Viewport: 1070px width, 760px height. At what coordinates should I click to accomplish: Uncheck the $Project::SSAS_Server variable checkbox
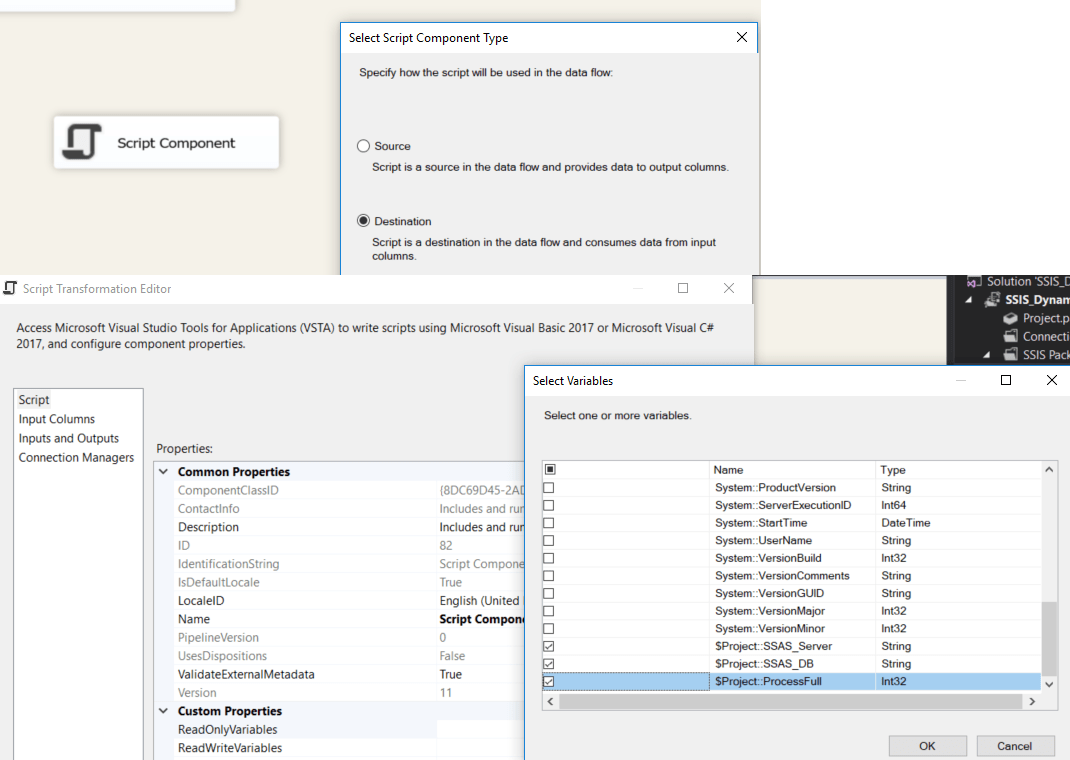548,646
